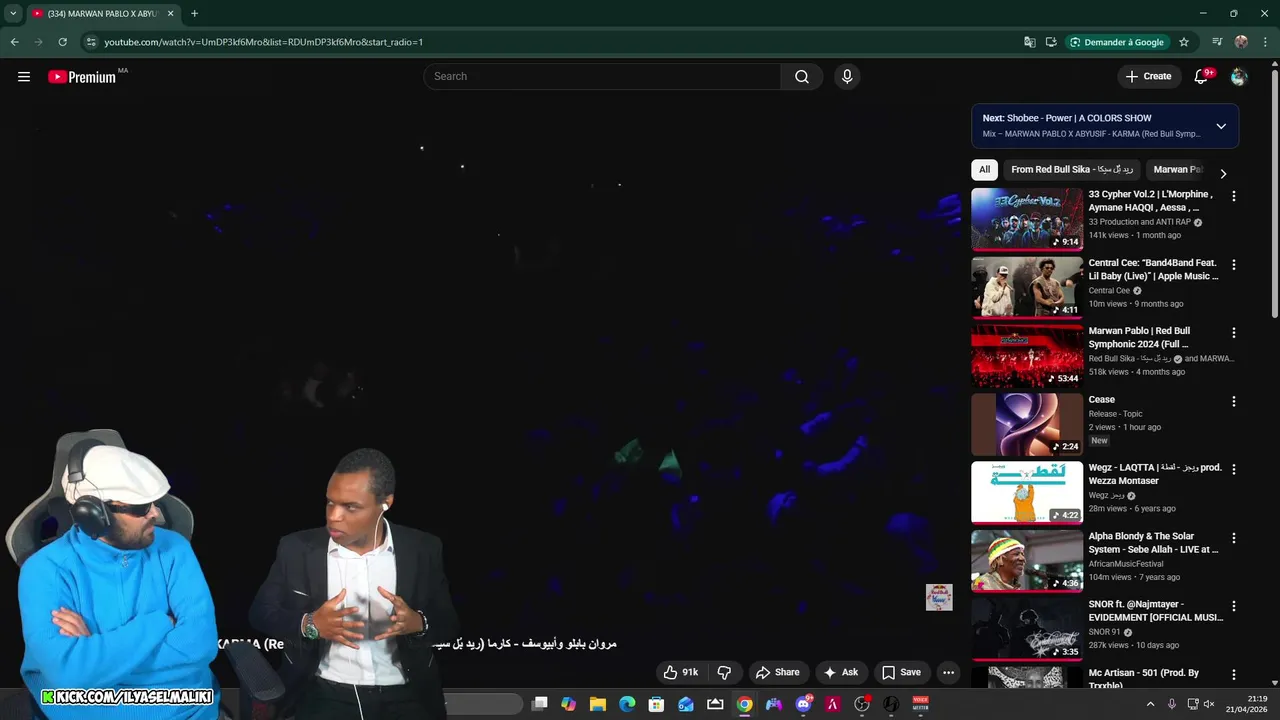The width and height of the screenshot is (1280, 720).
Task: Play Marwan Pablo Red Bull Symphonic thumbnail
Action: point(1027,356)
